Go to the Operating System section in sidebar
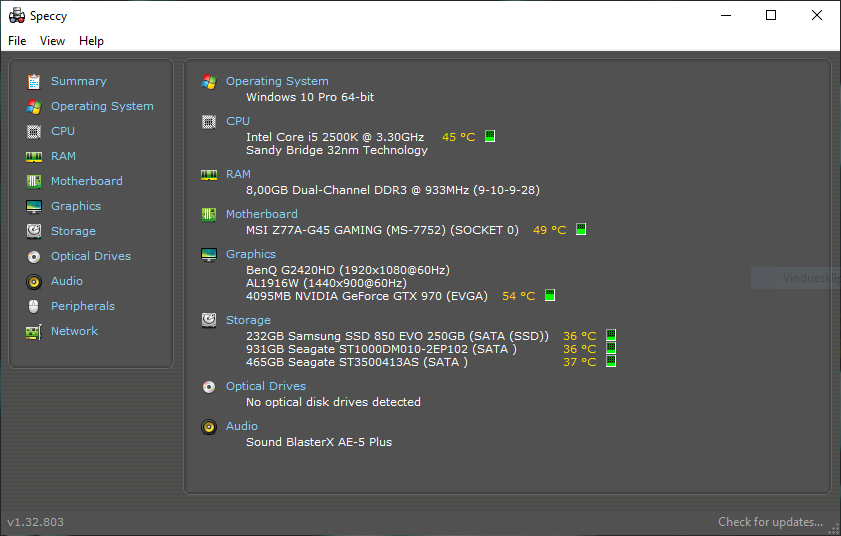This screenshot has height=536, width=841. tap(102, 106)
